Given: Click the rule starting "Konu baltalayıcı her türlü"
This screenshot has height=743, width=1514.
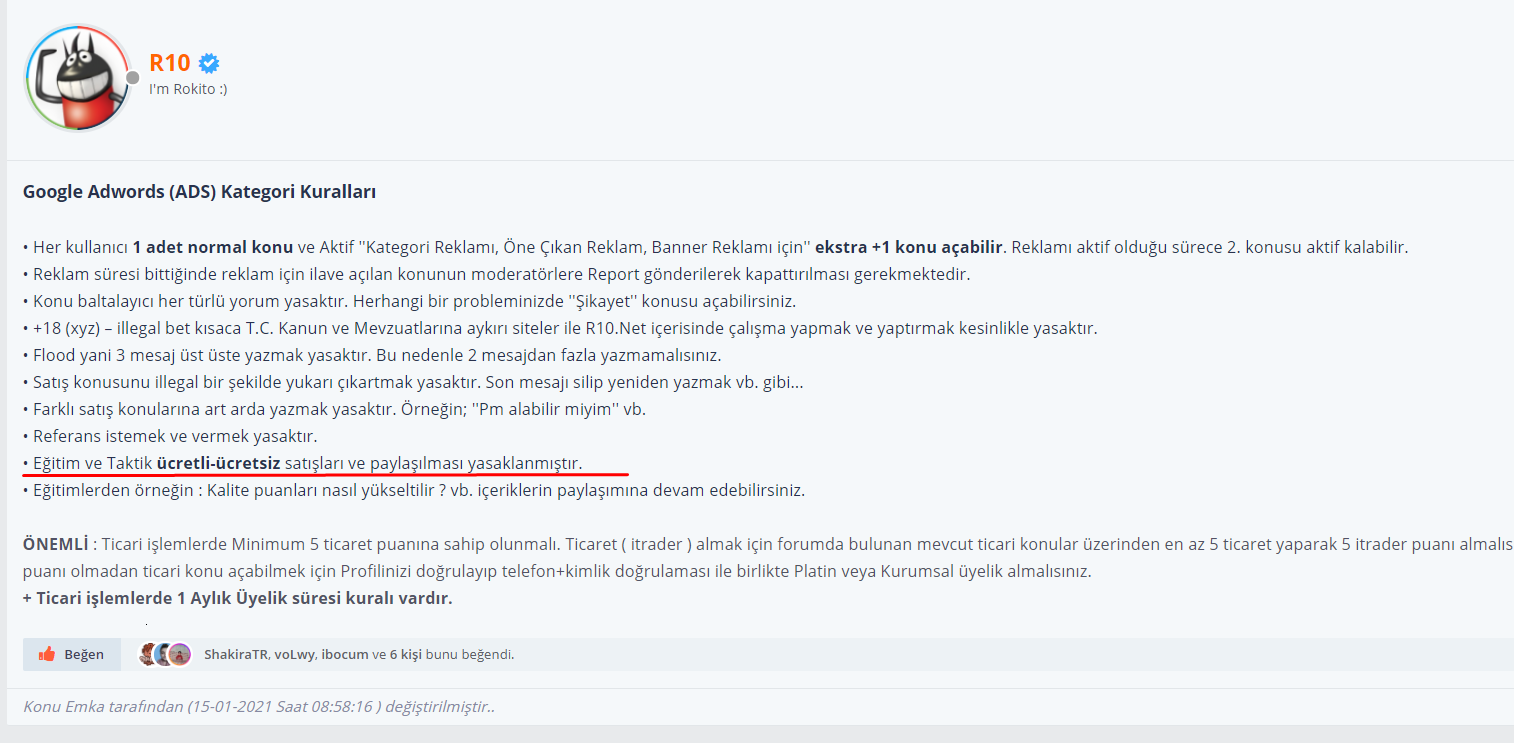Looking at the screenshot, I should 409,301.
